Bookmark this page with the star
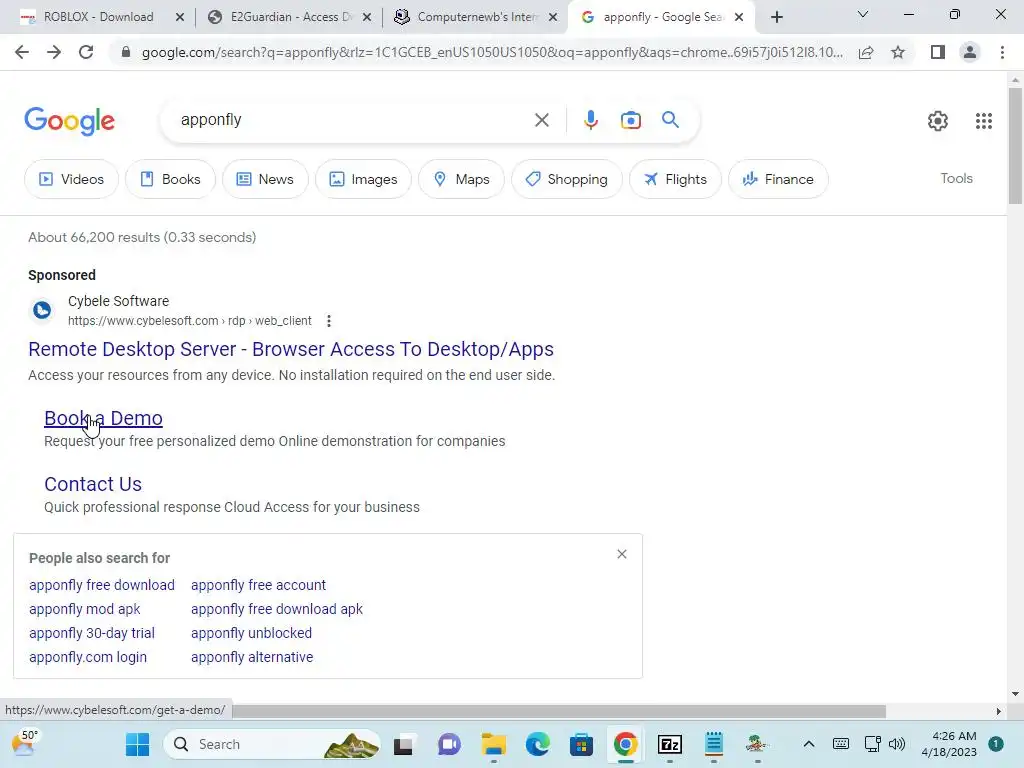 pos(898,52)
